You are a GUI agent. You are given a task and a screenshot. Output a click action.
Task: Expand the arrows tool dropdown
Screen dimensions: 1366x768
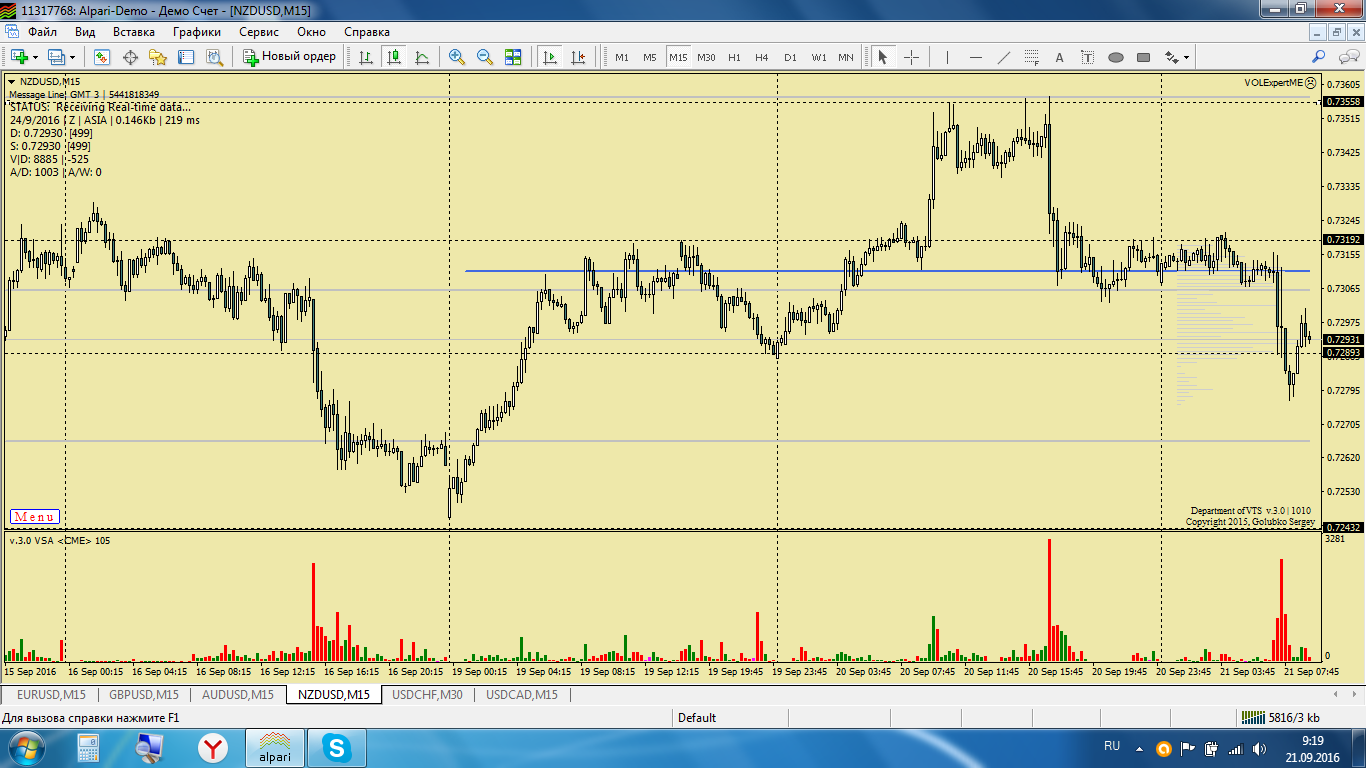(x=1186, y=57)
